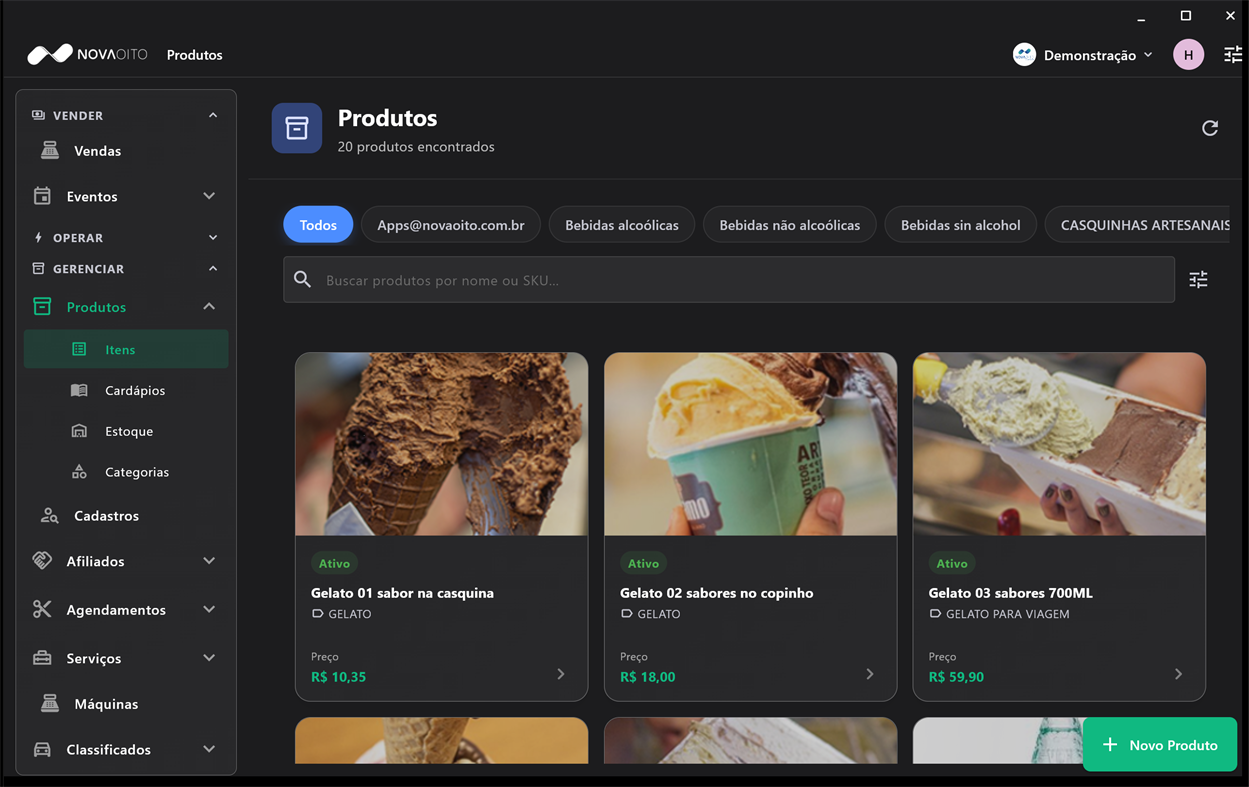Viewport: 1249px width, 787px height.
Task: Click the Vendas cash register icon
Action: (50, 151)
